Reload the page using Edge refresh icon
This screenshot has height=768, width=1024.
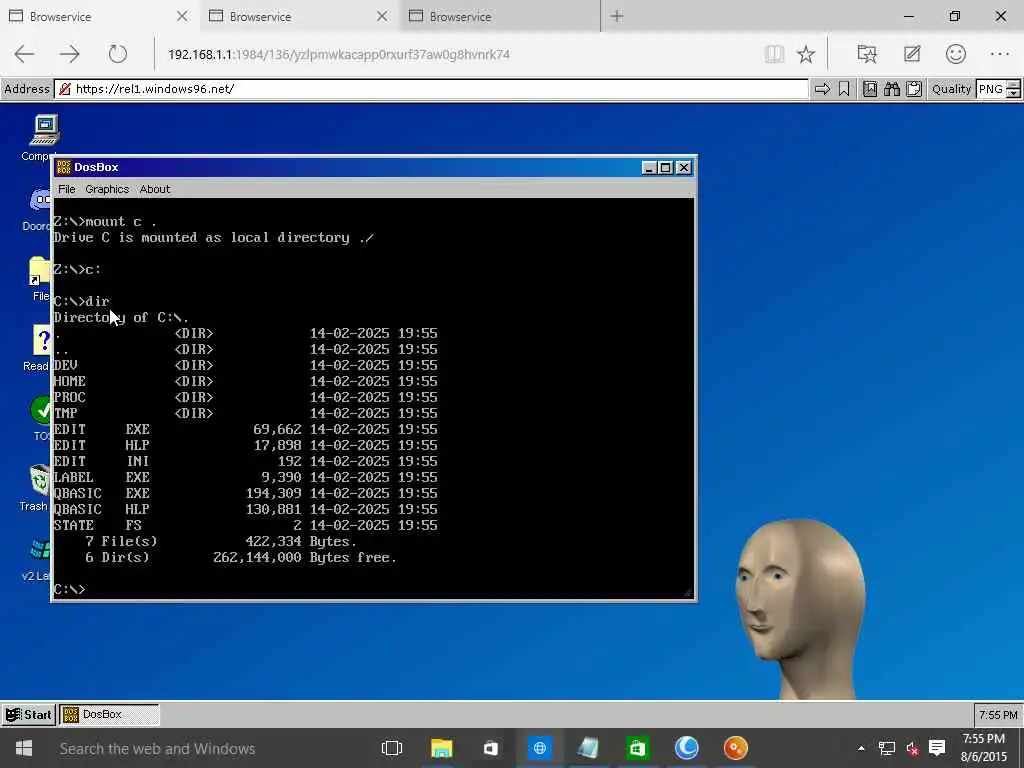tap(118, 54)
